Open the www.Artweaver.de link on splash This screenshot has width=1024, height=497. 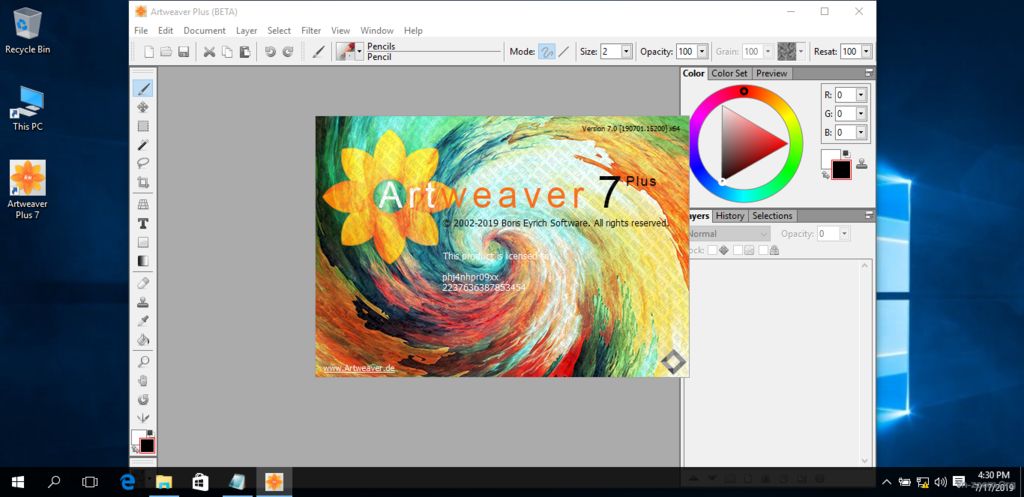point(359,368)
